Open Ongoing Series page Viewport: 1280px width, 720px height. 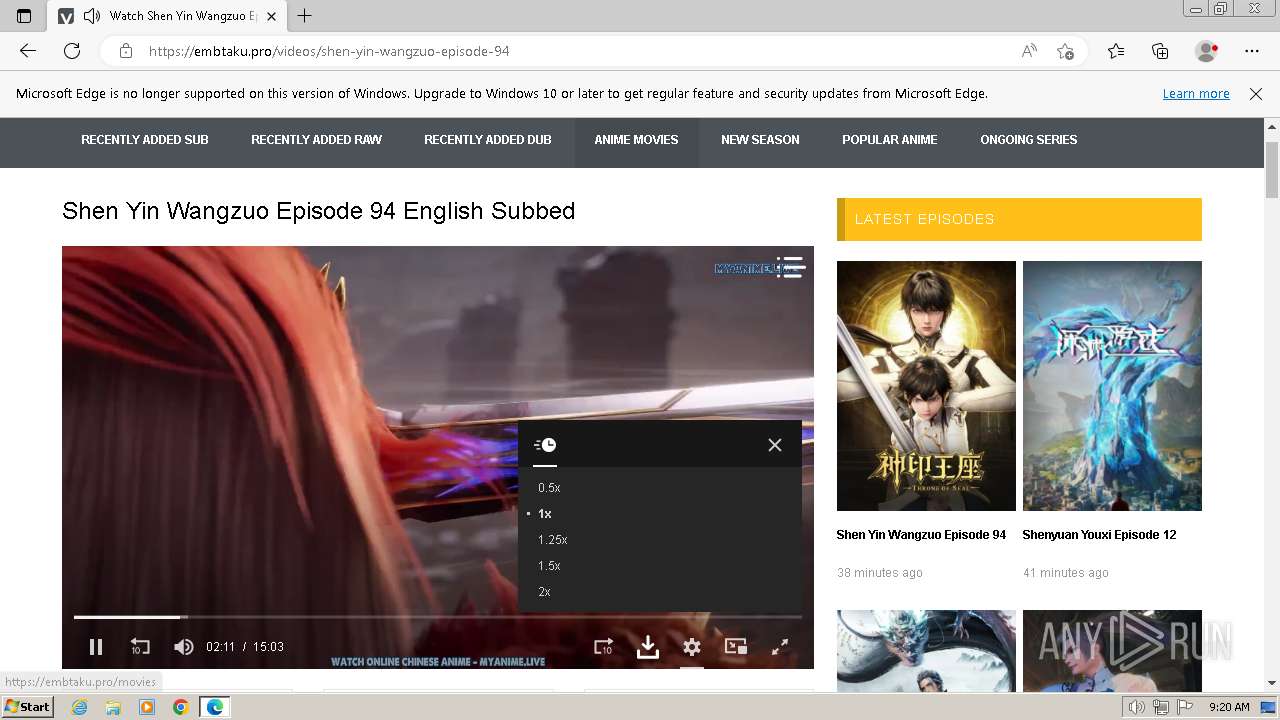(x=1029, y=140)
